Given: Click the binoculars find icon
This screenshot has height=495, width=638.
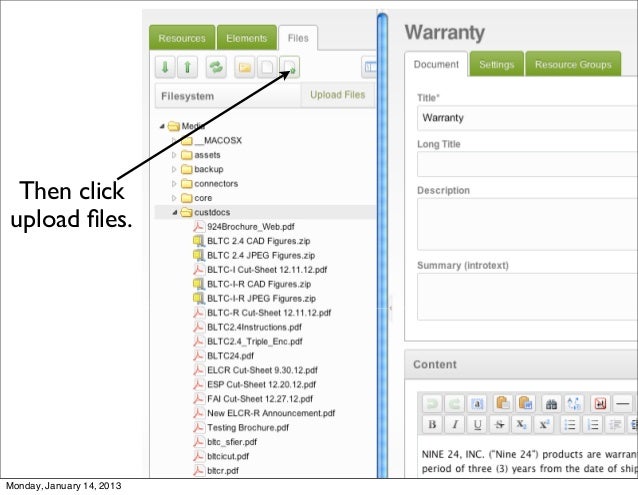Looking at the screenshot, I should point(551,404).
